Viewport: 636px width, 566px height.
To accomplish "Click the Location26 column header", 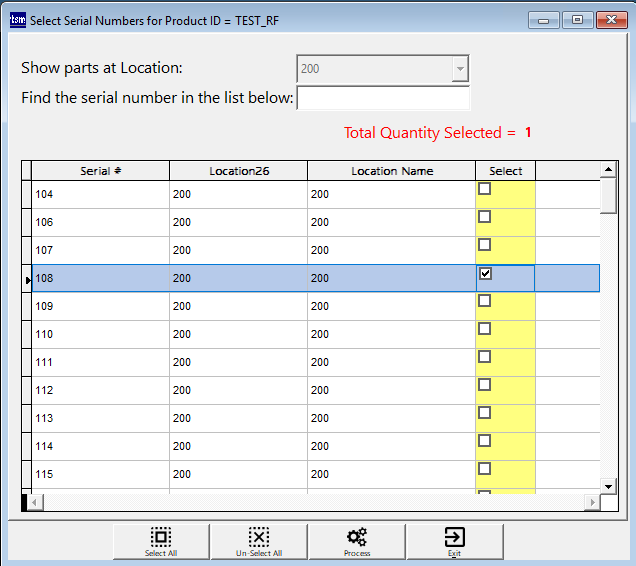I will (238, 171).
